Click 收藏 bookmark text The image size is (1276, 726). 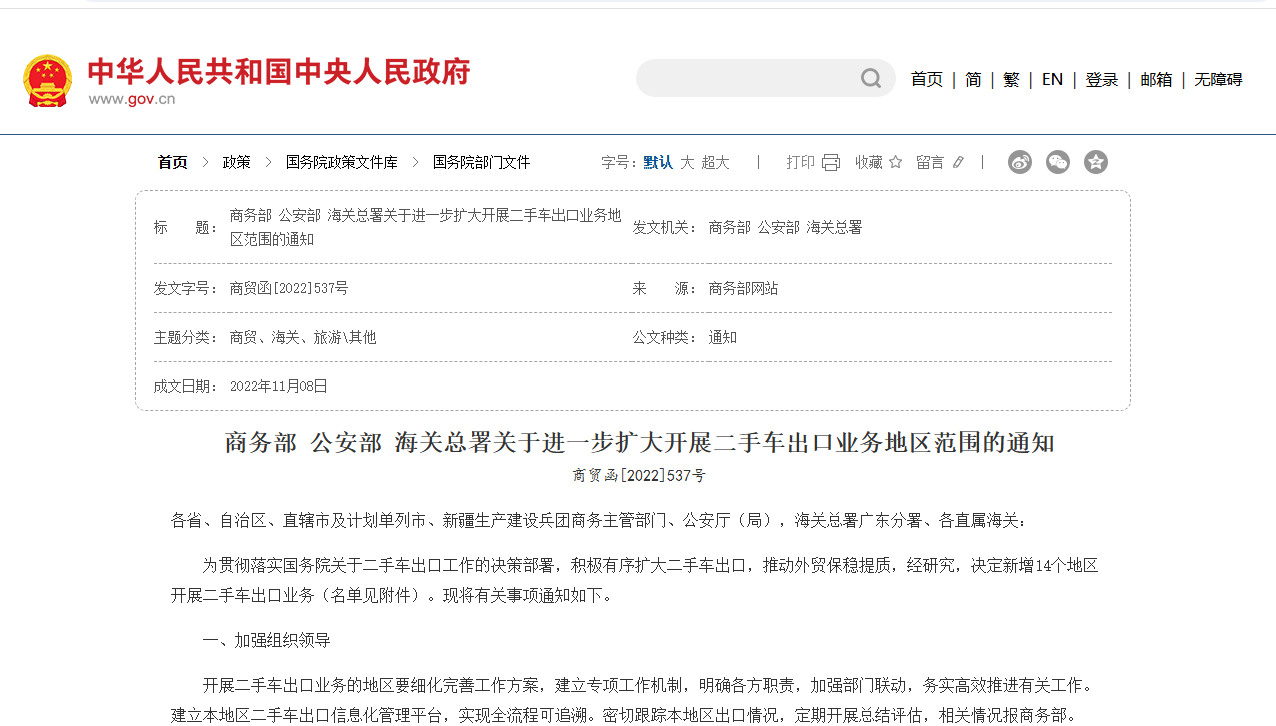point(869,162)
